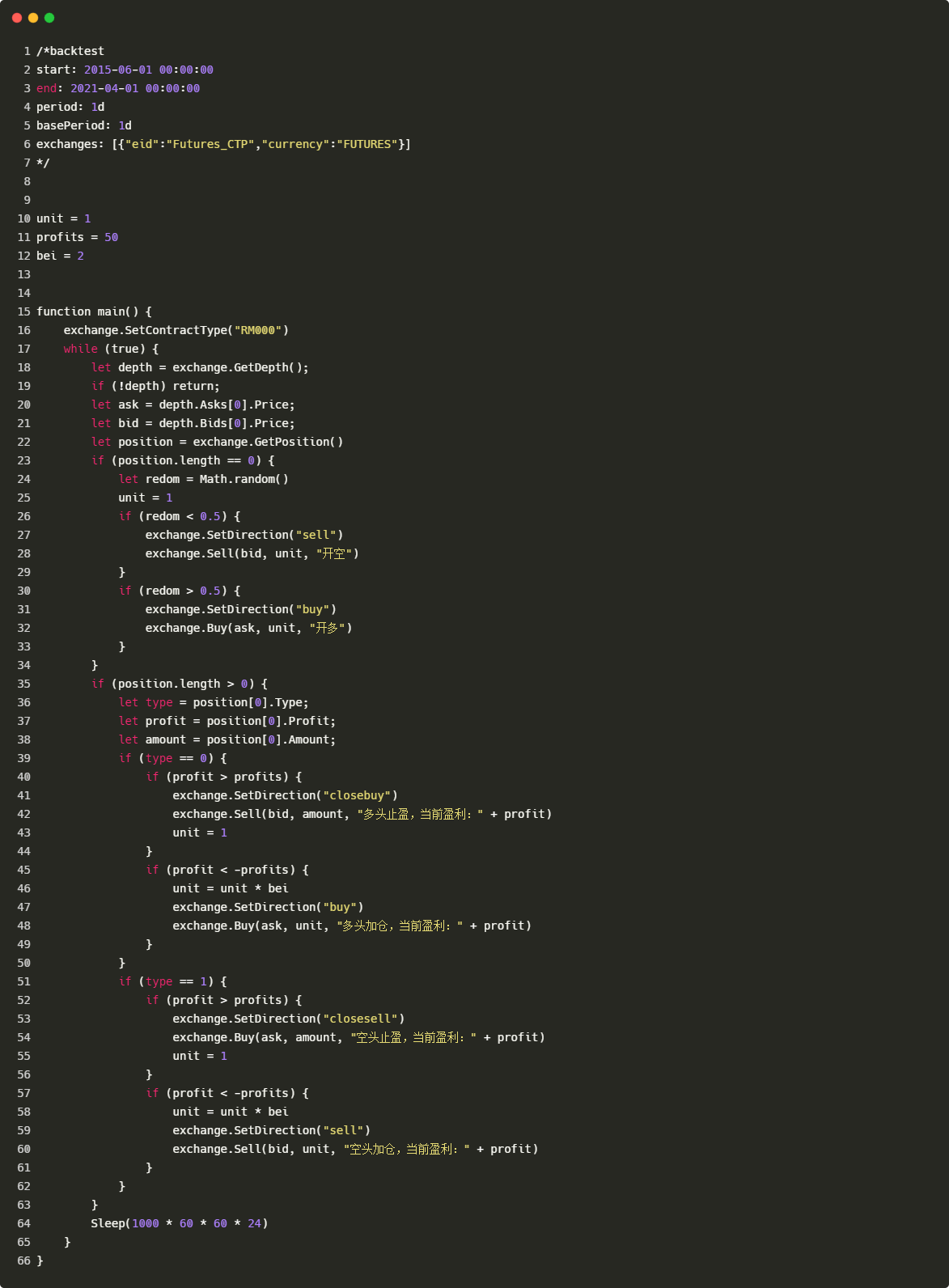Image resolution: width=949 pixels, height=1288 pixels.
Task: Click the red close window dot
Action: pyautogui.click(x=17, y=18)
